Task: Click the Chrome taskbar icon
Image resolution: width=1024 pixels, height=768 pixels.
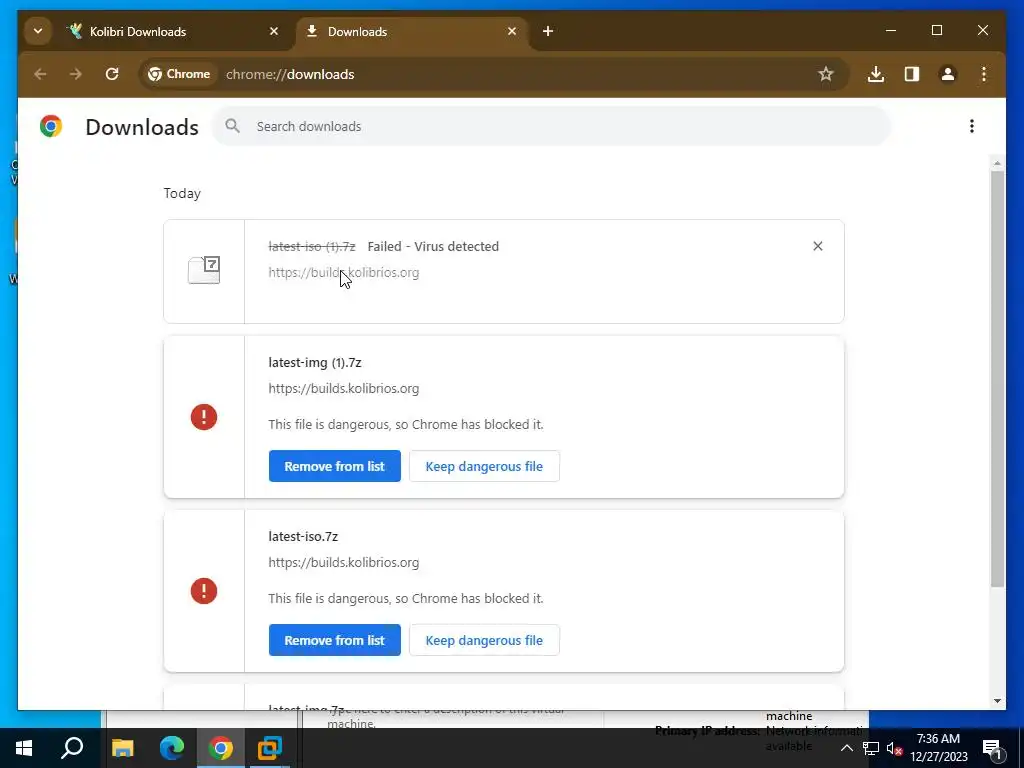Action: [221, 748]
